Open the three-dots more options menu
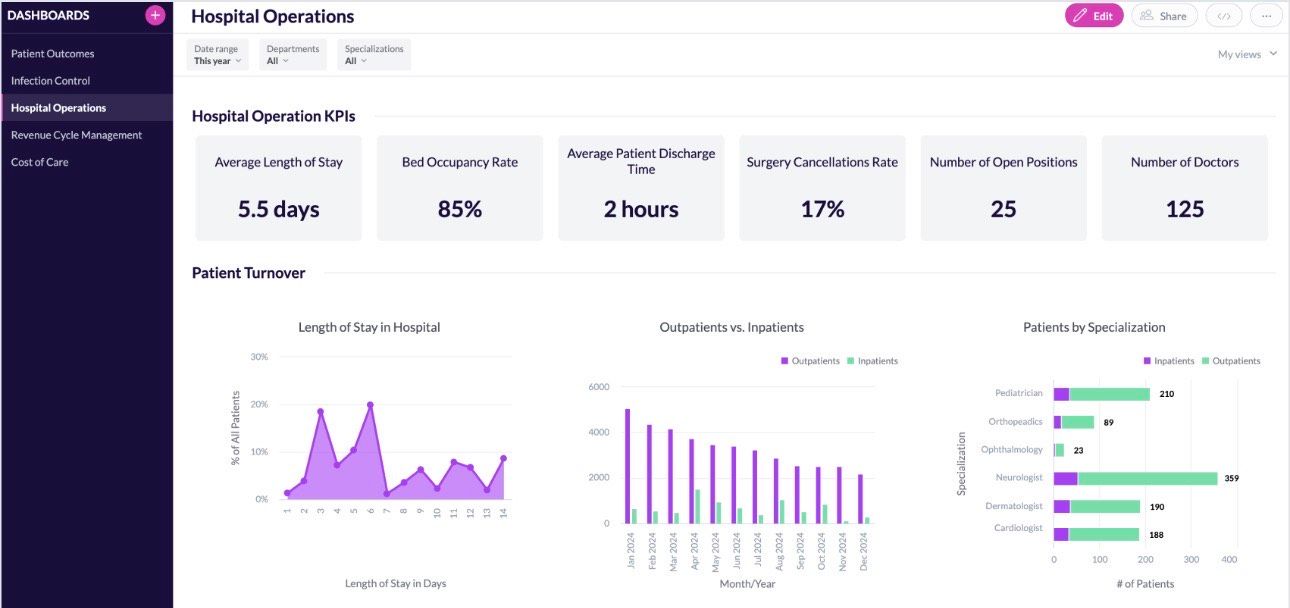Viewport: 1290px width, 608px height. point(1266,16)
